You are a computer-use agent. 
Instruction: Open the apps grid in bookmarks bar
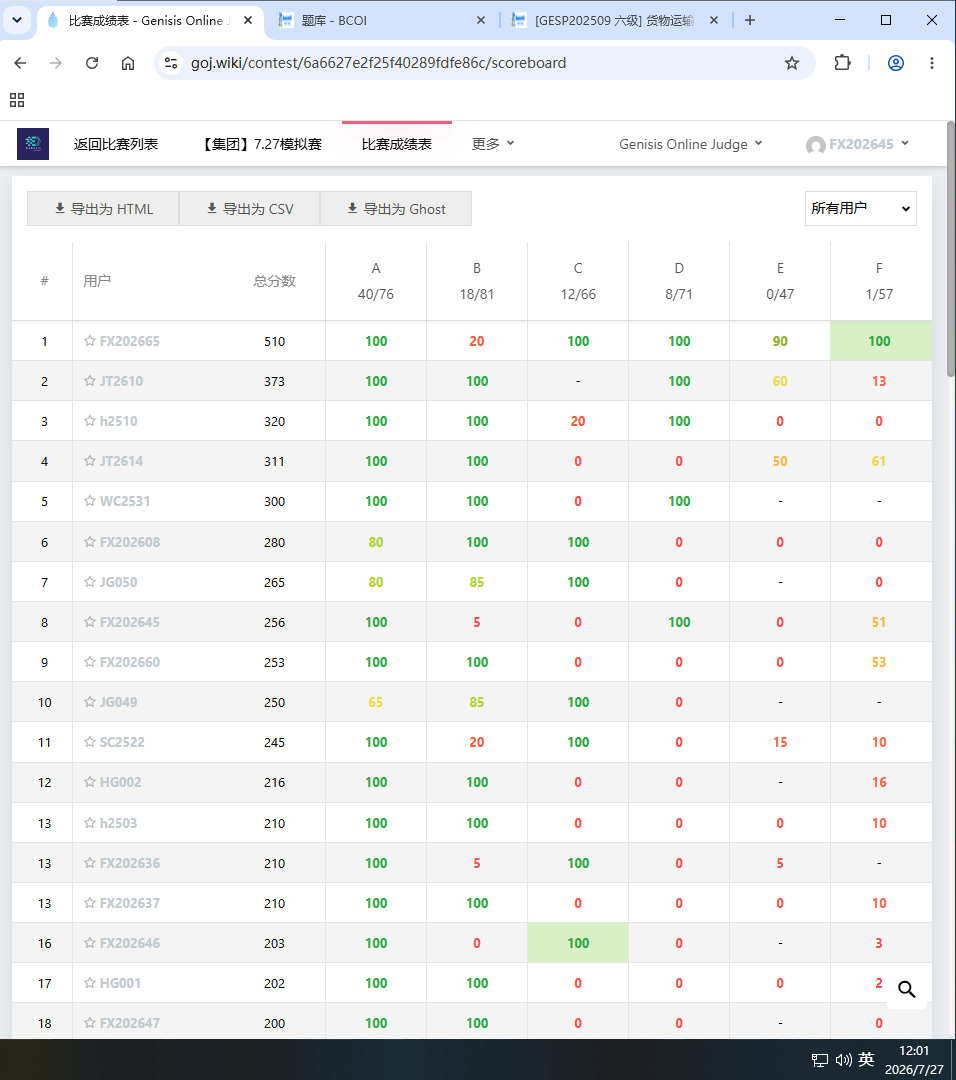click(17, 100)
